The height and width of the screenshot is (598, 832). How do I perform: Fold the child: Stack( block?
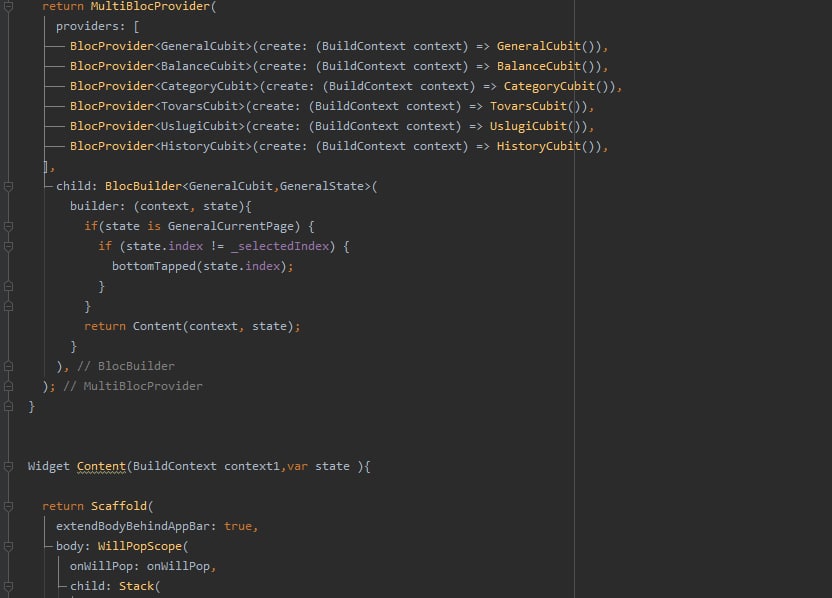pos(8,586)
